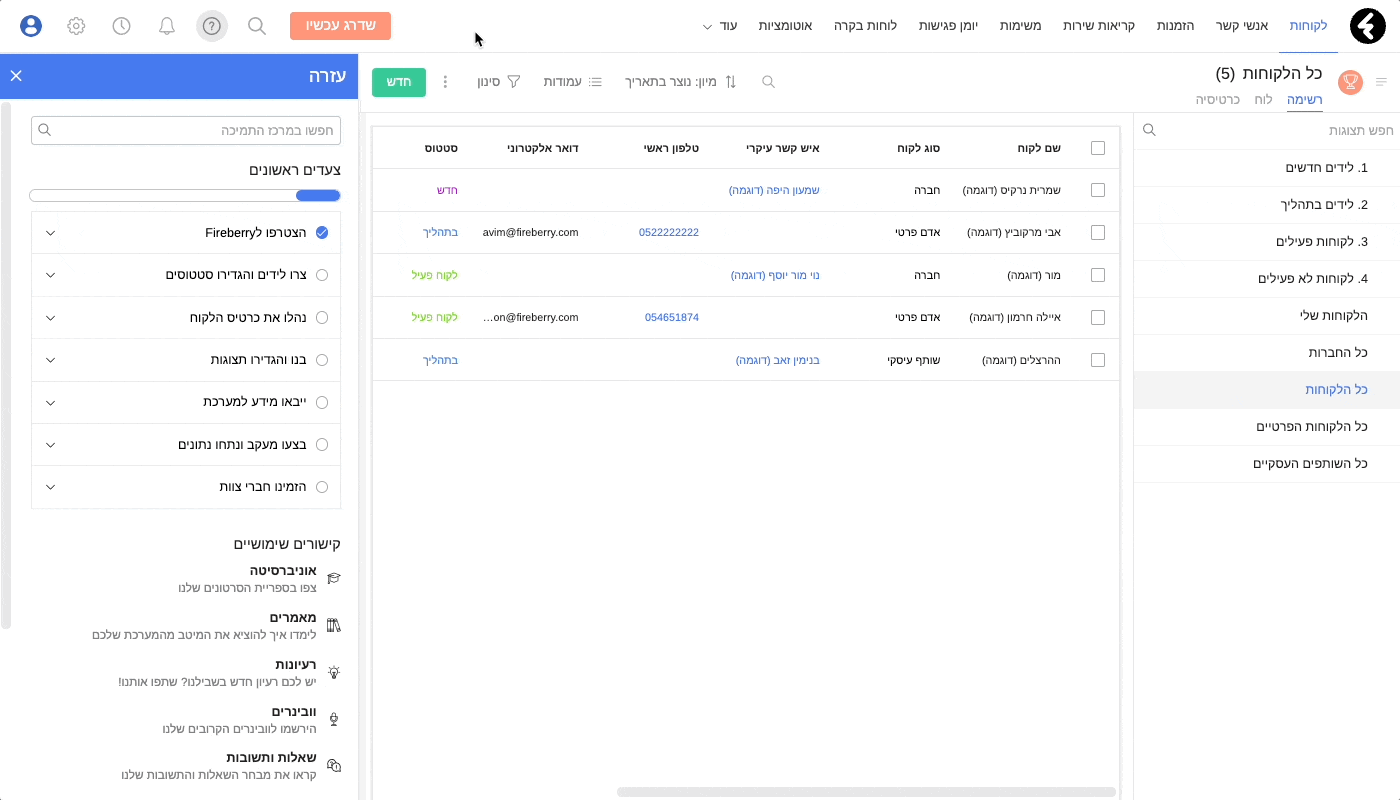This screenshot has width=1400, height=800.
Task: Open contact שמעון היפה (דוגמה) link
Action: [774, 190]
